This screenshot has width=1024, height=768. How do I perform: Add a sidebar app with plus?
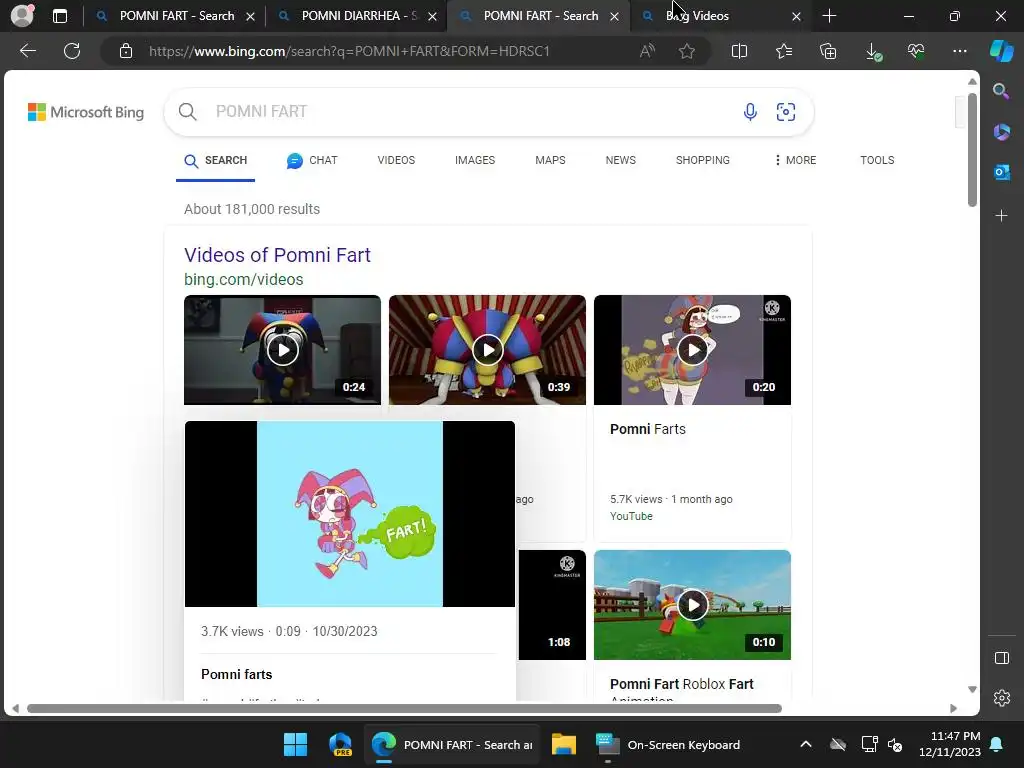coord(1001,216)
